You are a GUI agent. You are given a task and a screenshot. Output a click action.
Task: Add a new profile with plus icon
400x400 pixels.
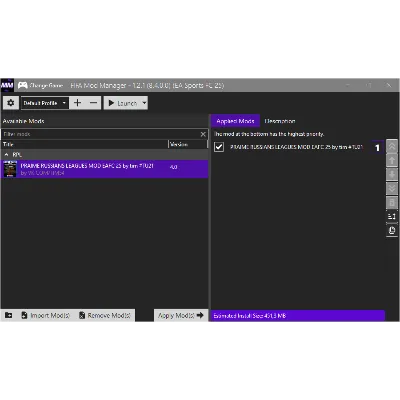(x=77, y=103)
